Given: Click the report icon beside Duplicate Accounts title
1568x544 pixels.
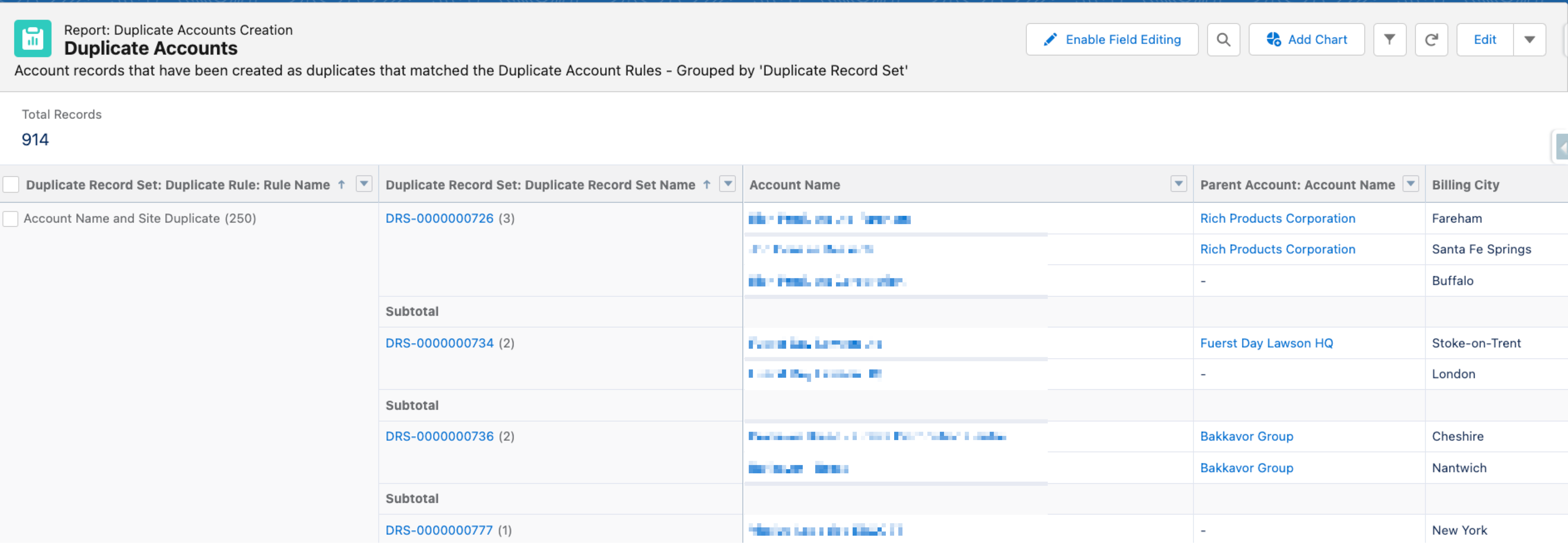Looking at the screenshot, I should pos(32,38).
